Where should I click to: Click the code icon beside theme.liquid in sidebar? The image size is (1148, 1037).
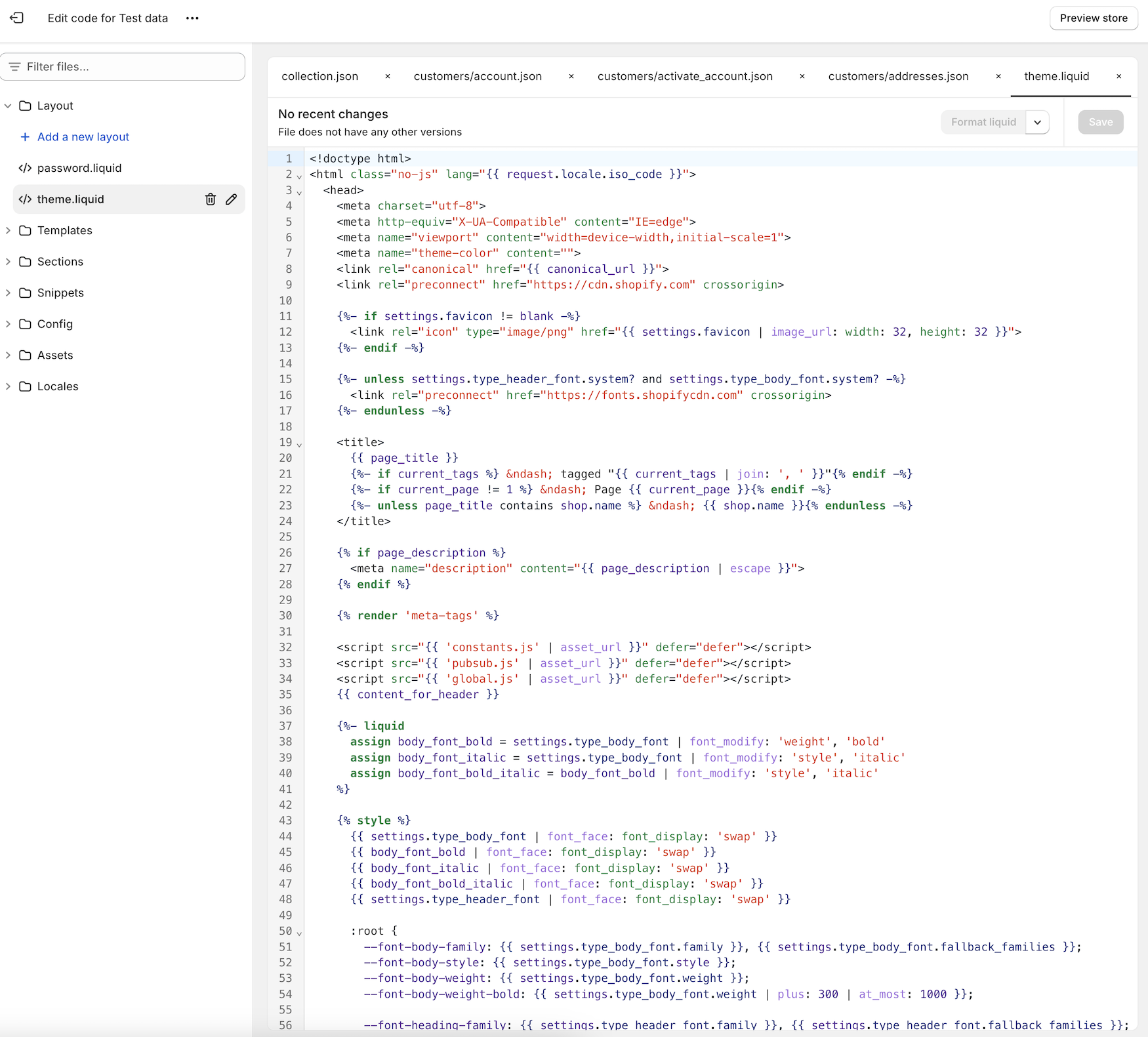pos(25,199)
